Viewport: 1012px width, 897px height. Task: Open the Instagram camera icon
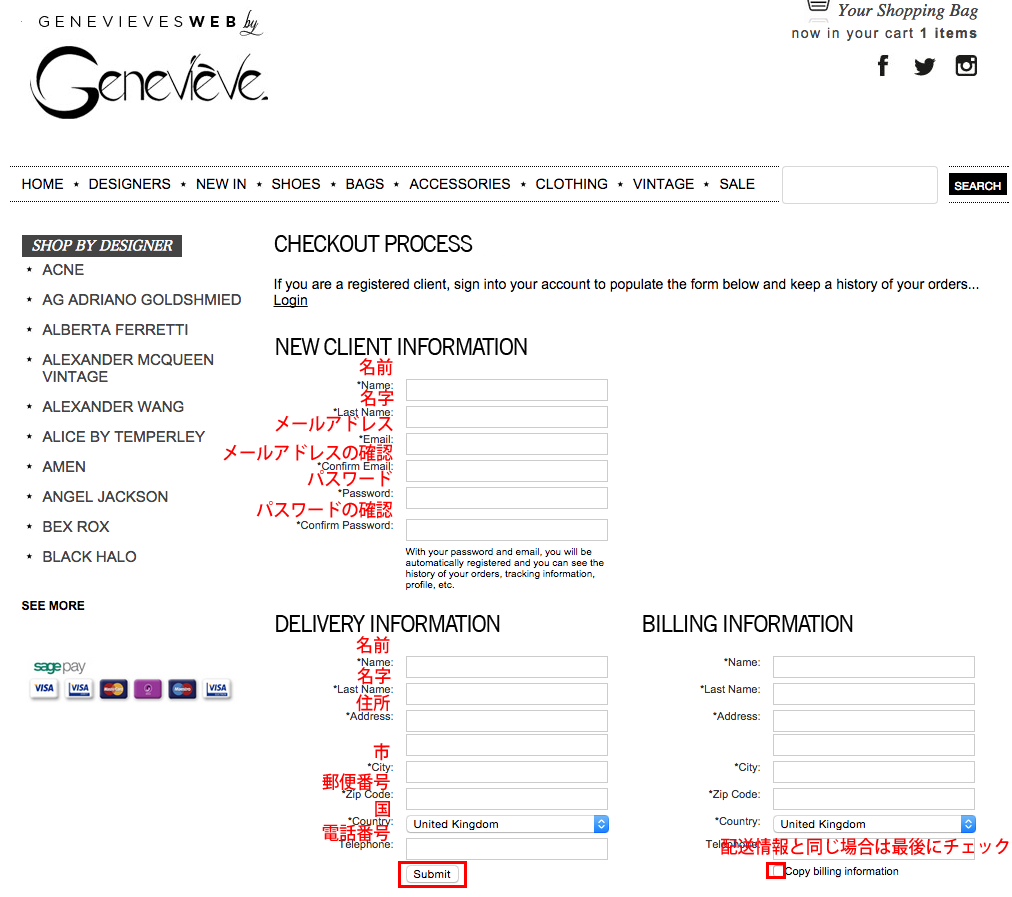pos(966,65)
